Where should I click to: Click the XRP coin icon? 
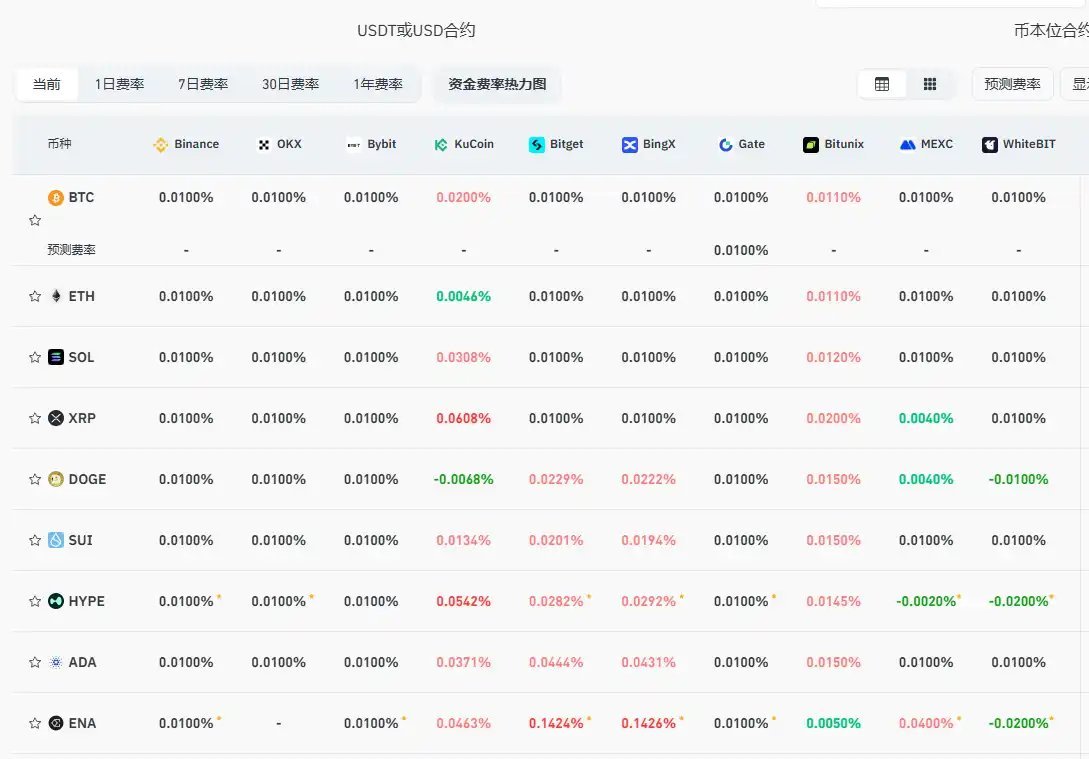(x=56, y=418)
